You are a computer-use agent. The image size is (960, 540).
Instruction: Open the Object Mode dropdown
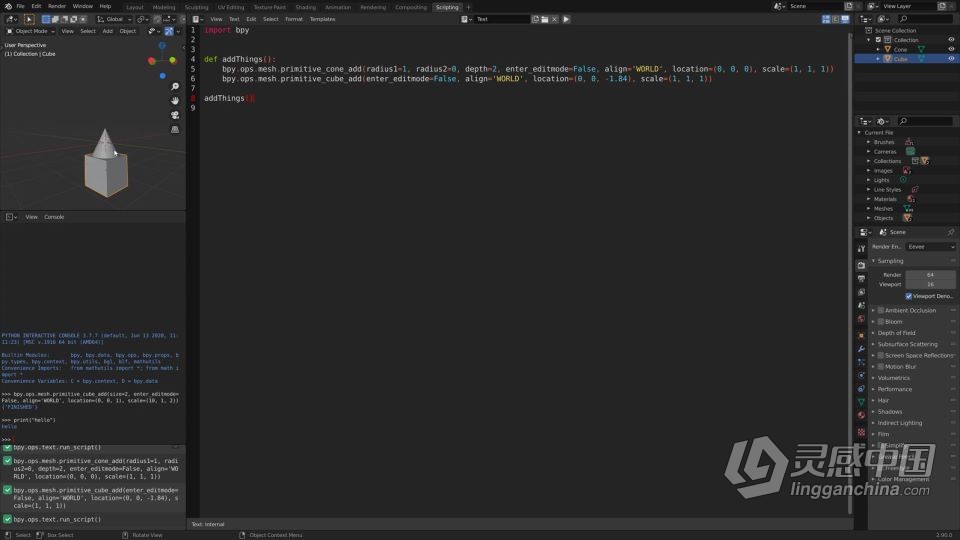(31, 31)
